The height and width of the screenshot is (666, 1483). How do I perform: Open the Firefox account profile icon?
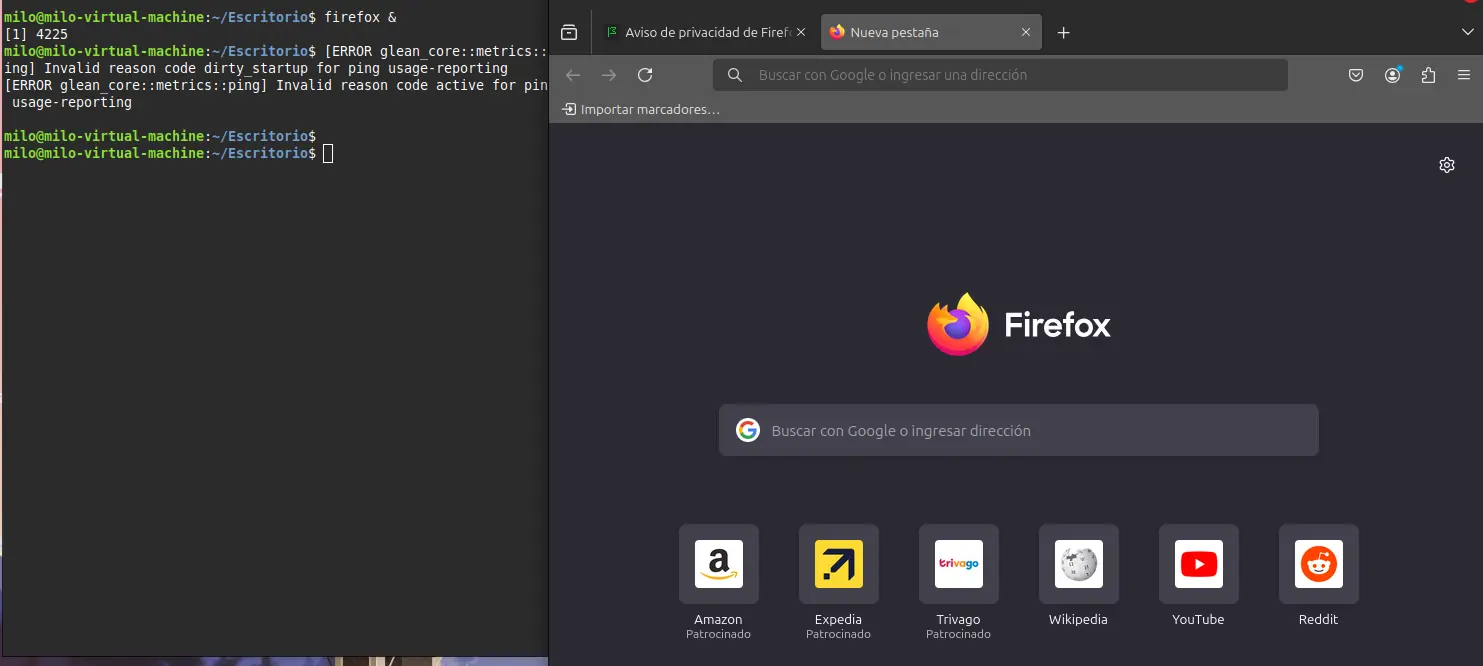(1392, 75)
